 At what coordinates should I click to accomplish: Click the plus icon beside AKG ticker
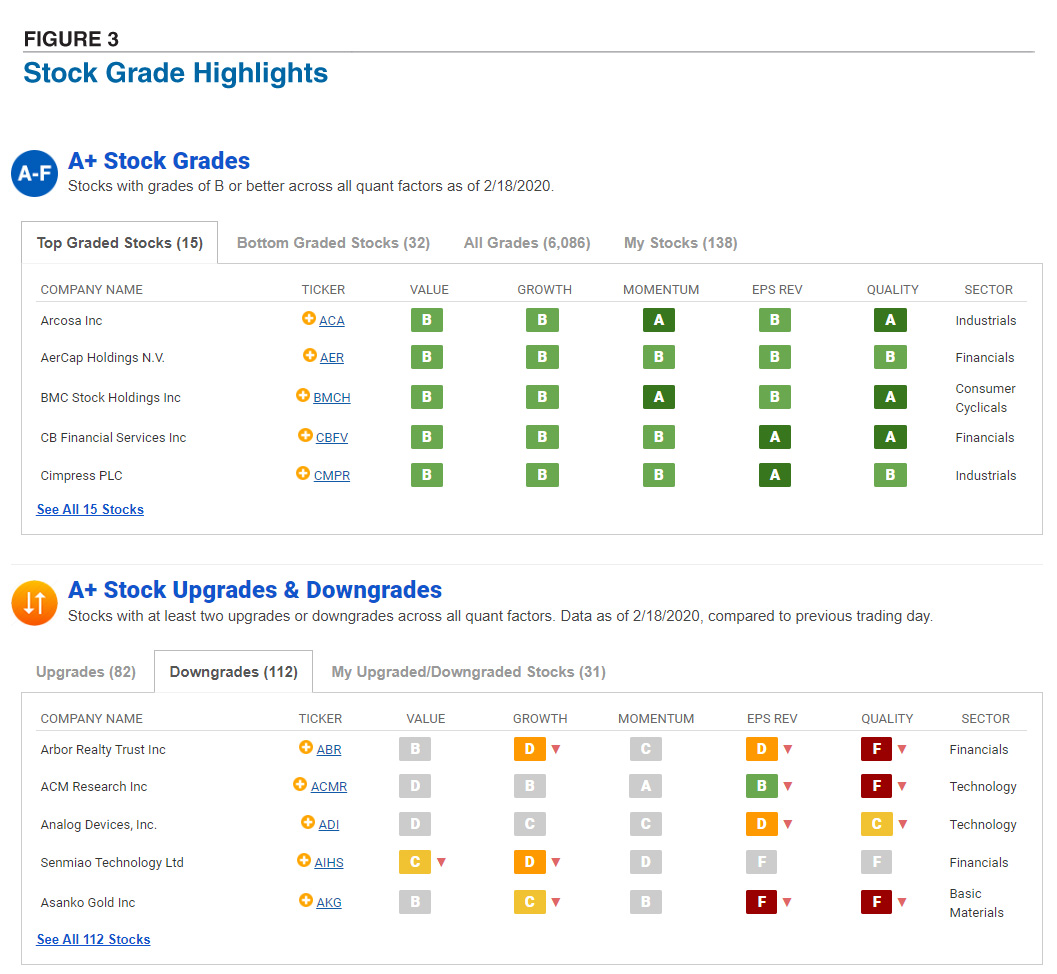pyautogui.click(x=305, y=900)
